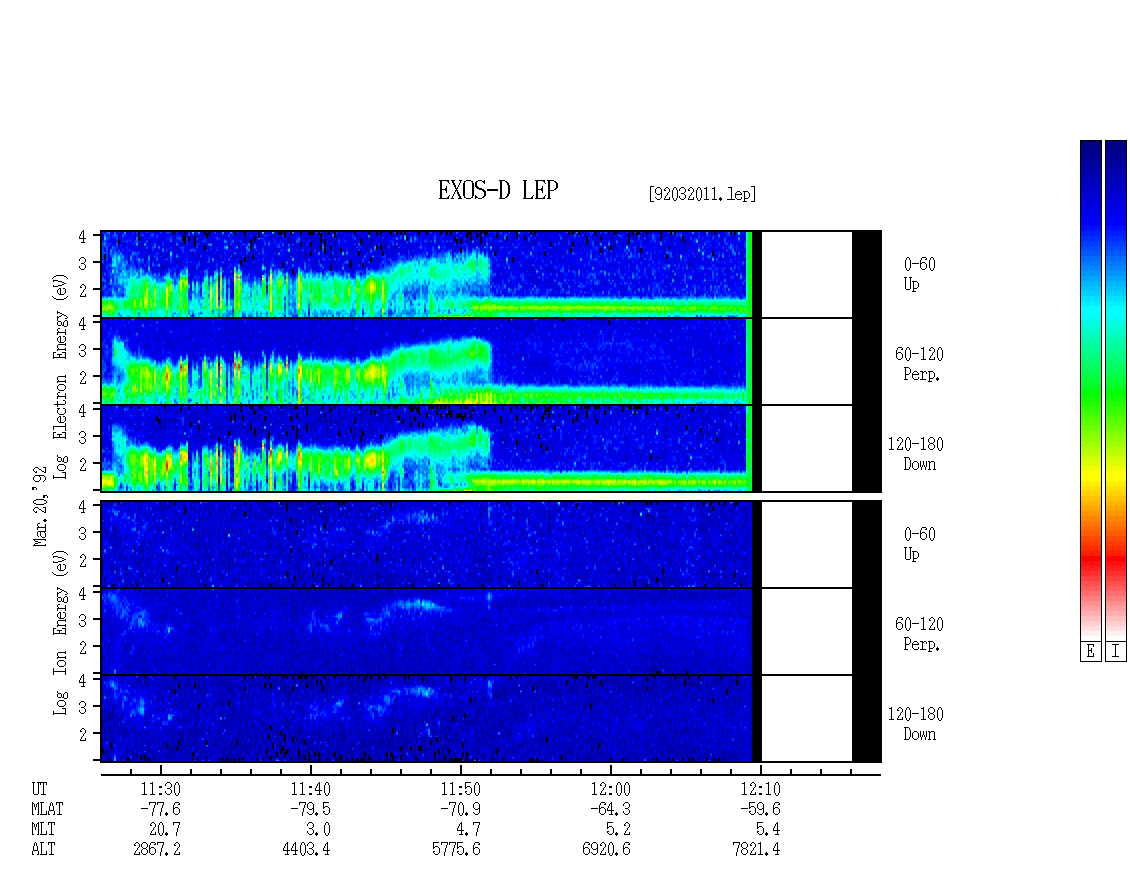Viewport: 1130px width, 875px height.
Task: Click the 0-60 Up label beside ion panels
Action: (x=920, y=544)
